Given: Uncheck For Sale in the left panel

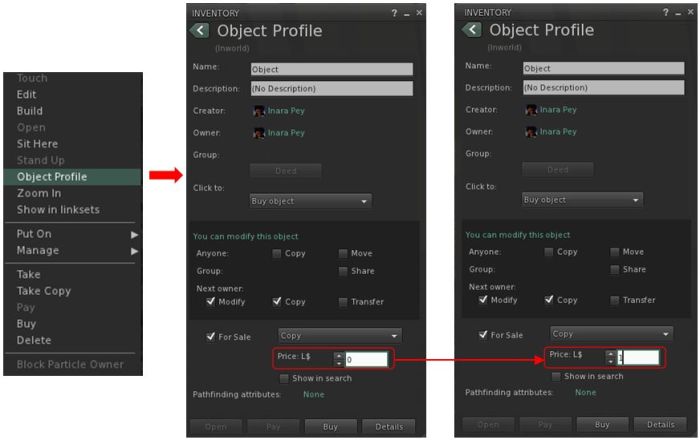Looking at the screenshot, I should coord(211,337).
